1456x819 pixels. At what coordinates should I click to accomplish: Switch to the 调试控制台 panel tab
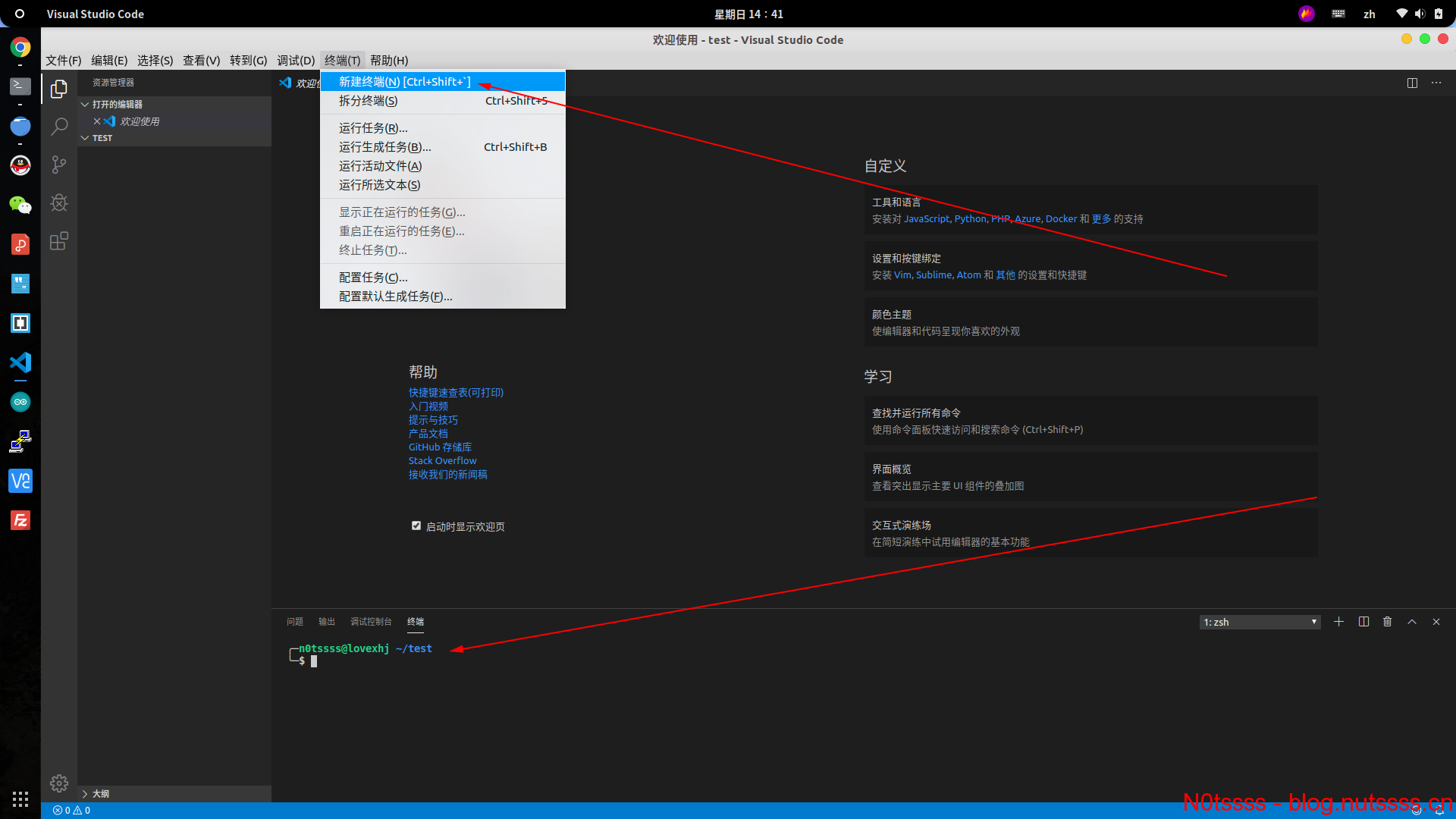(371, 622)
